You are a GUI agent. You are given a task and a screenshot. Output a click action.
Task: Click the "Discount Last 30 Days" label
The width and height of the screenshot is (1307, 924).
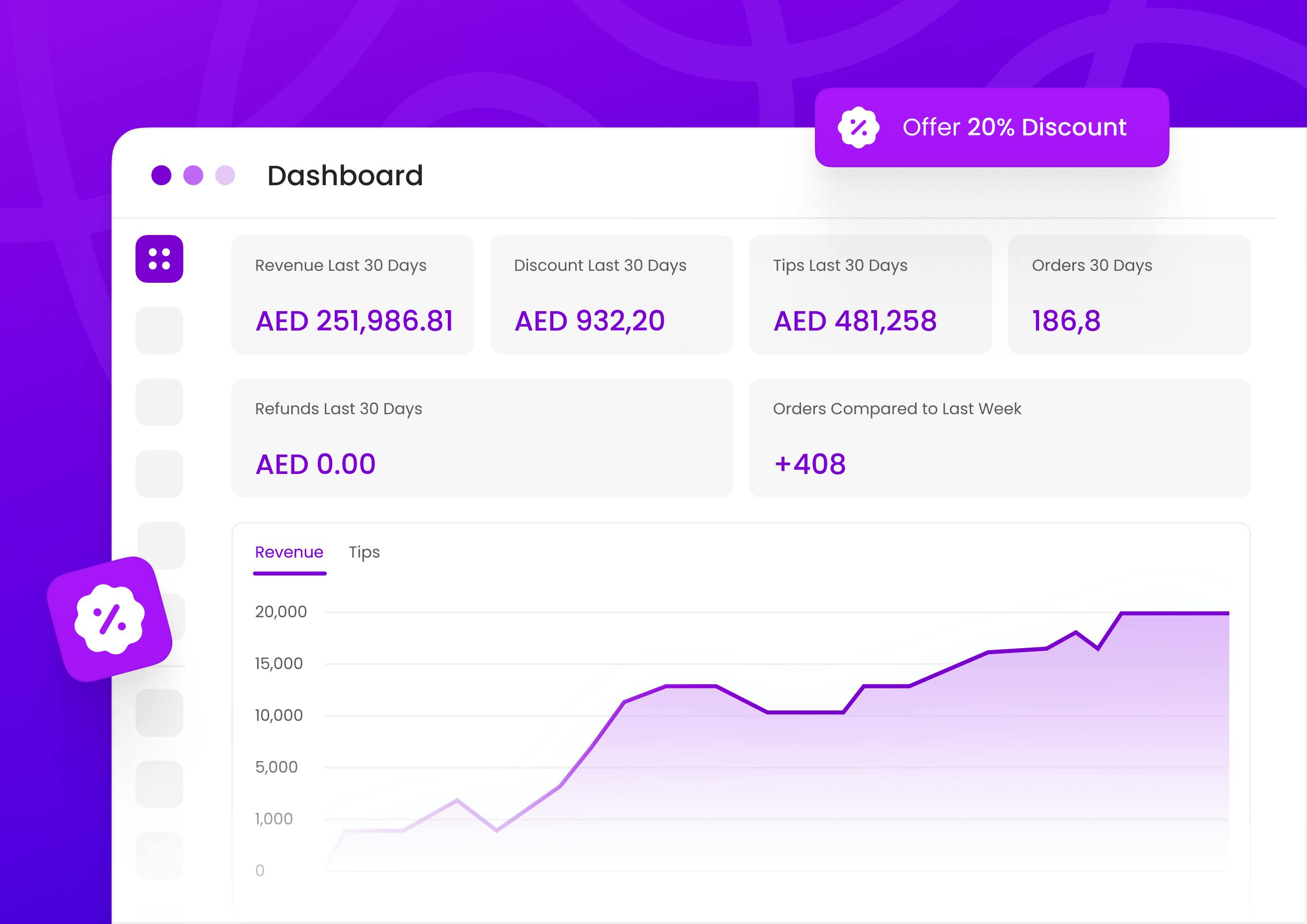click(600, 266)
